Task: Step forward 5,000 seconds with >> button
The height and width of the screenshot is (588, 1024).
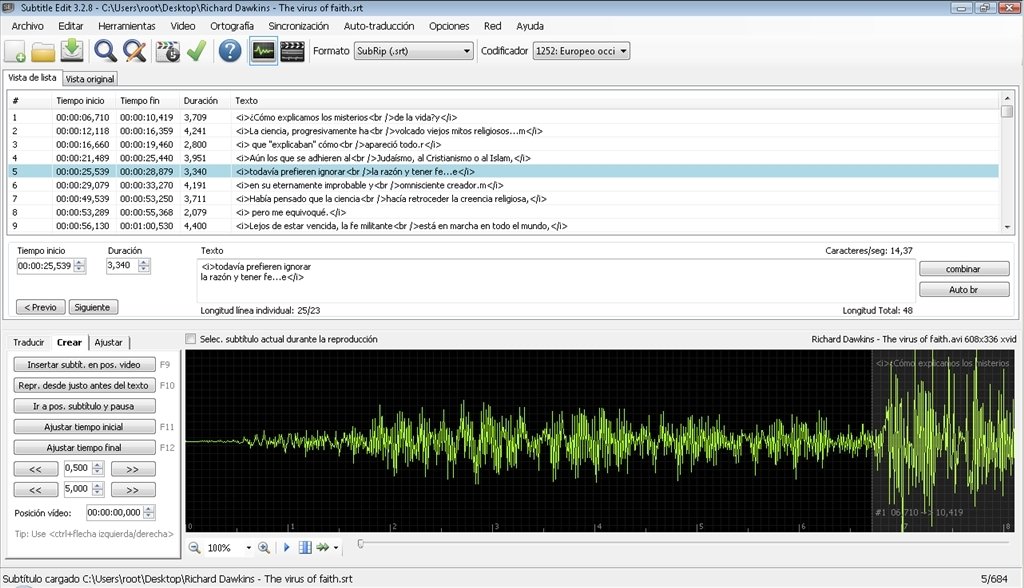Action: point(133,489)
